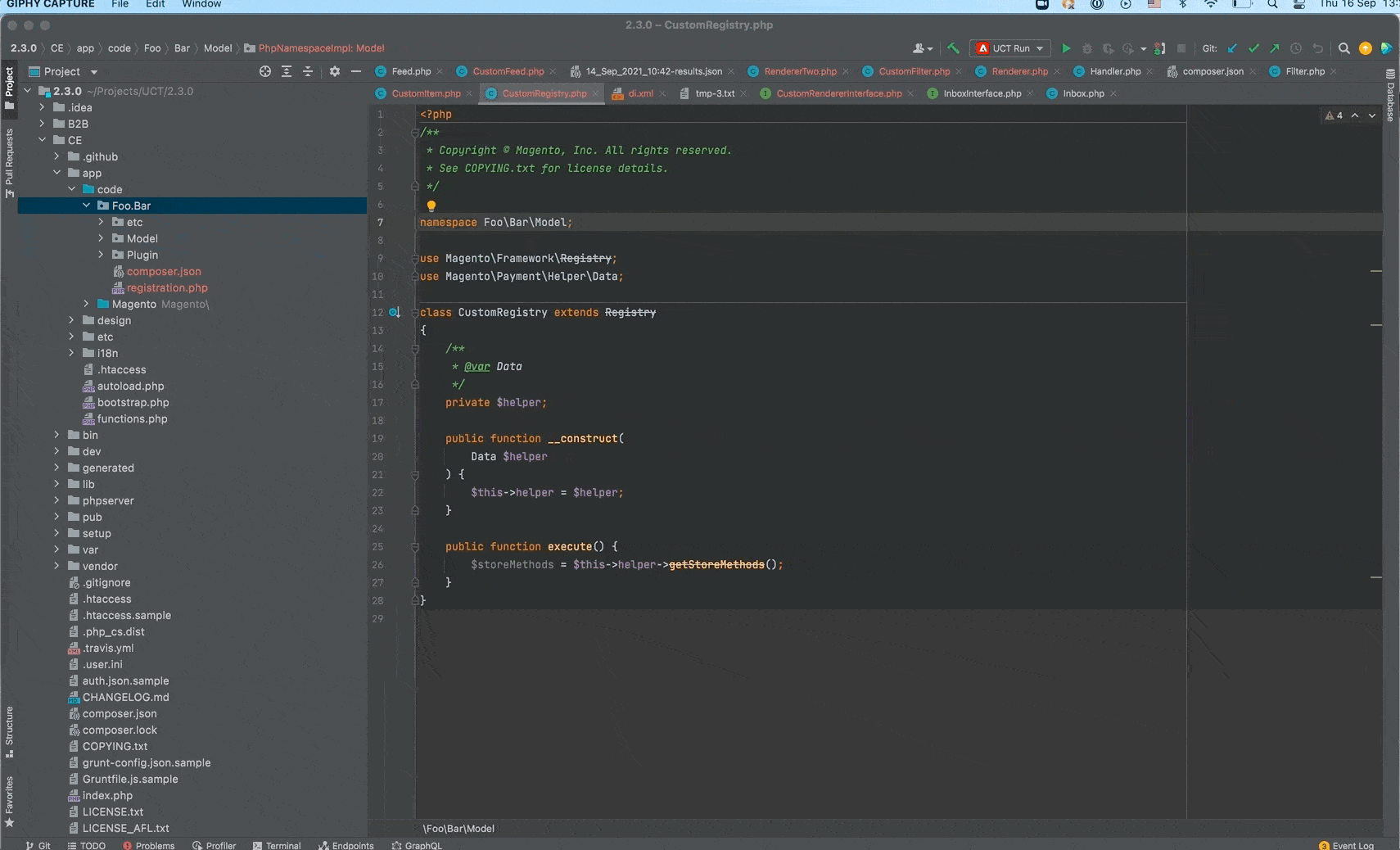Toggle the Terminal tool window
The image size is (1400, 850).
pyautogui.click(x=277, y=845)
